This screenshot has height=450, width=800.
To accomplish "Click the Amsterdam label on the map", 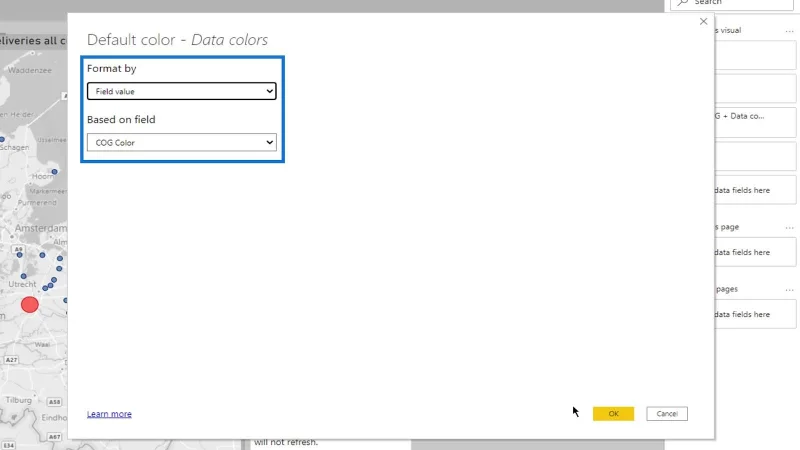I will (41, 228).
